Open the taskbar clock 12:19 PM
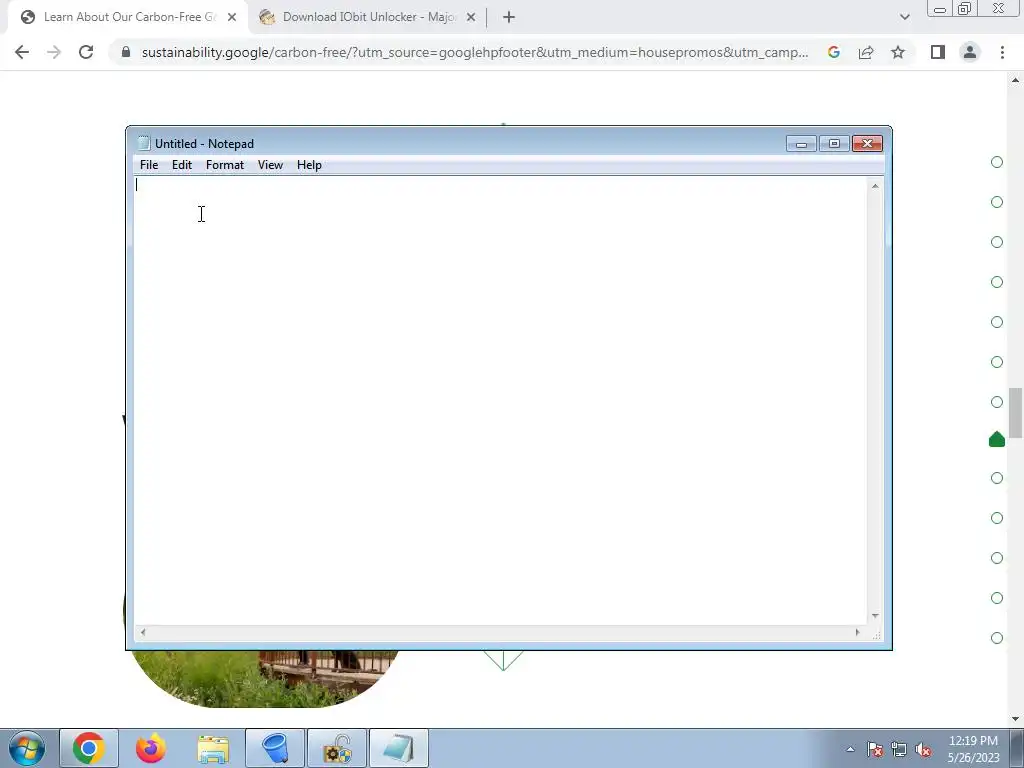The image size is (1024, 768). coord(973,749)
